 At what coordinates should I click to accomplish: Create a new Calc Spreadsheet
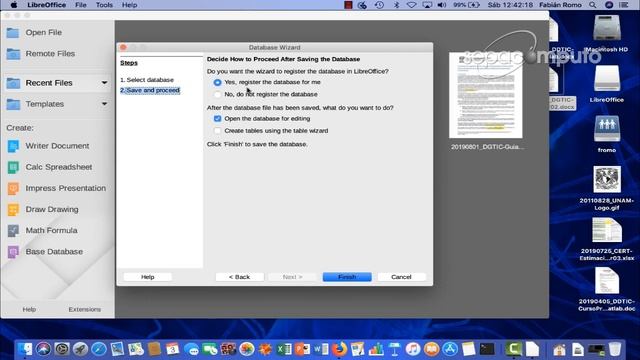58,167
